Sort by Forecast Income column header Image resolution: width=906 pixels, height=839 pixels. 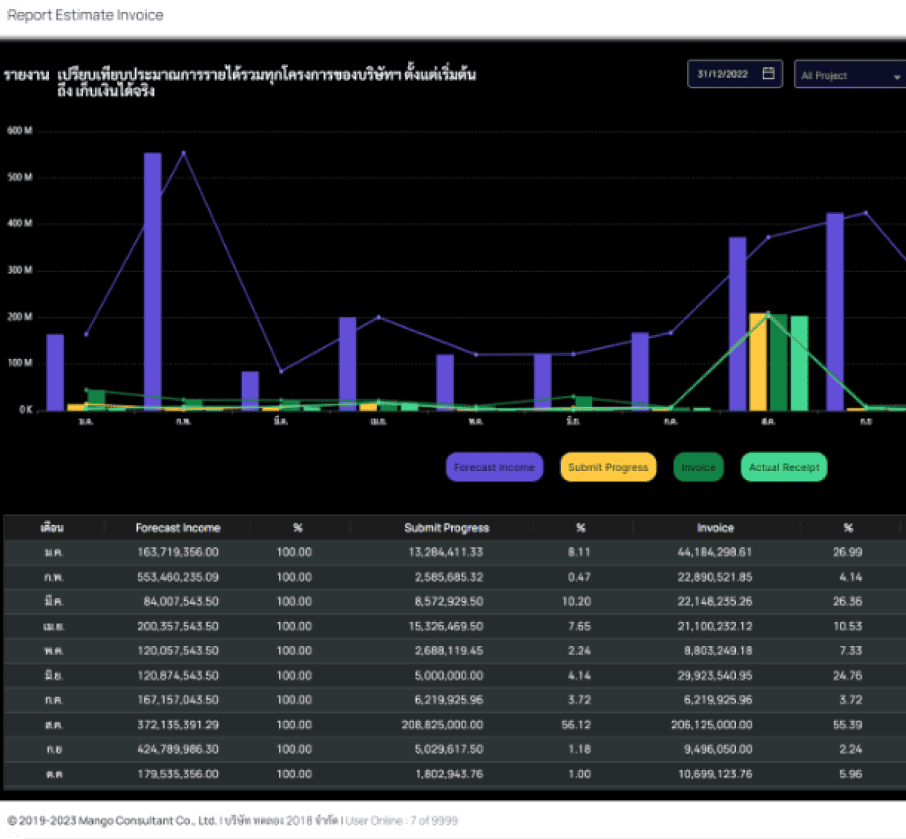pos(178,528)
